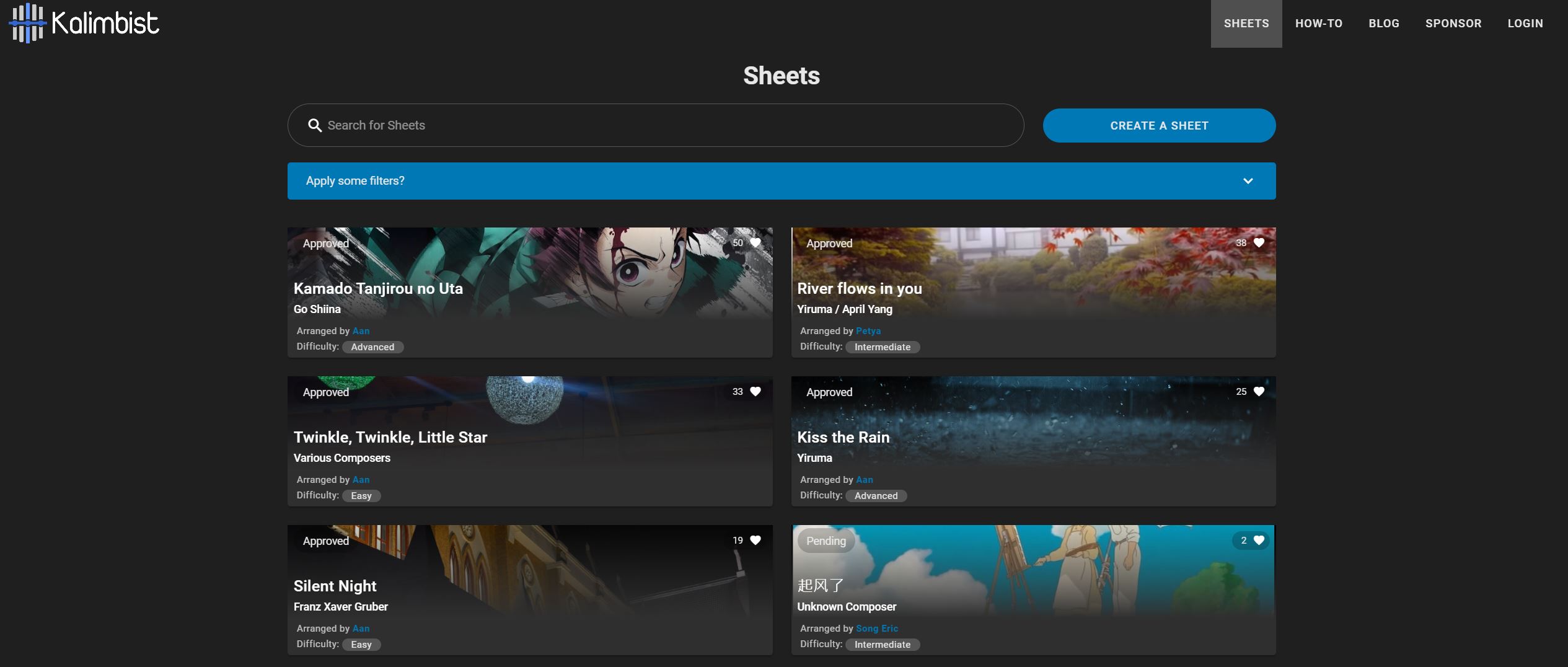
Task: Open the Sheets nav tab
Action: click(1246, 24)
